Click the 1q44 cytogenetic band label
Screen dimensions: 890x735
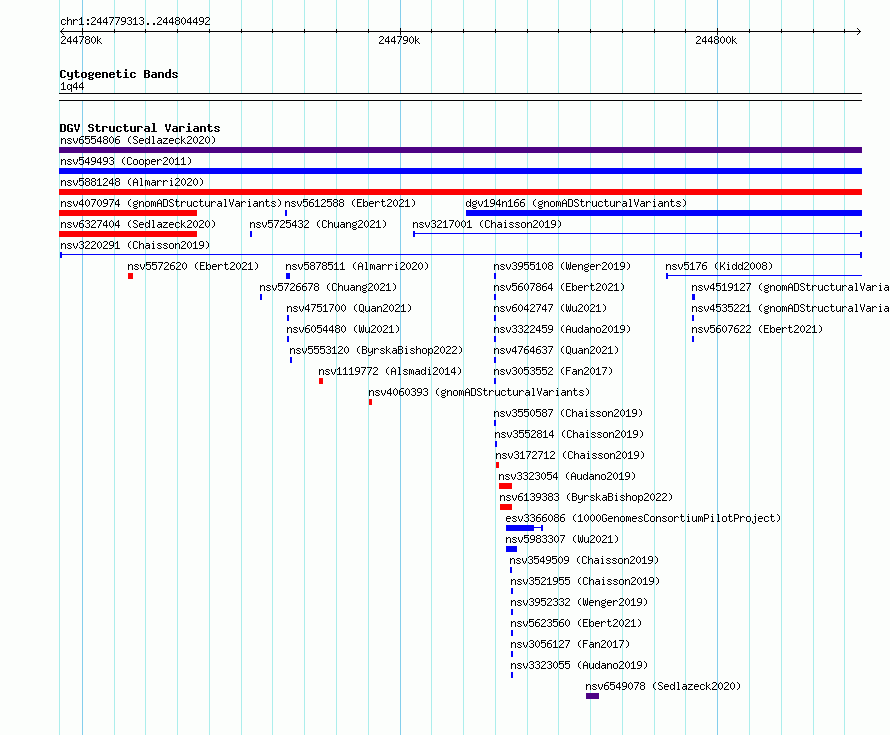pyautogui.click(x=72, y=86)
